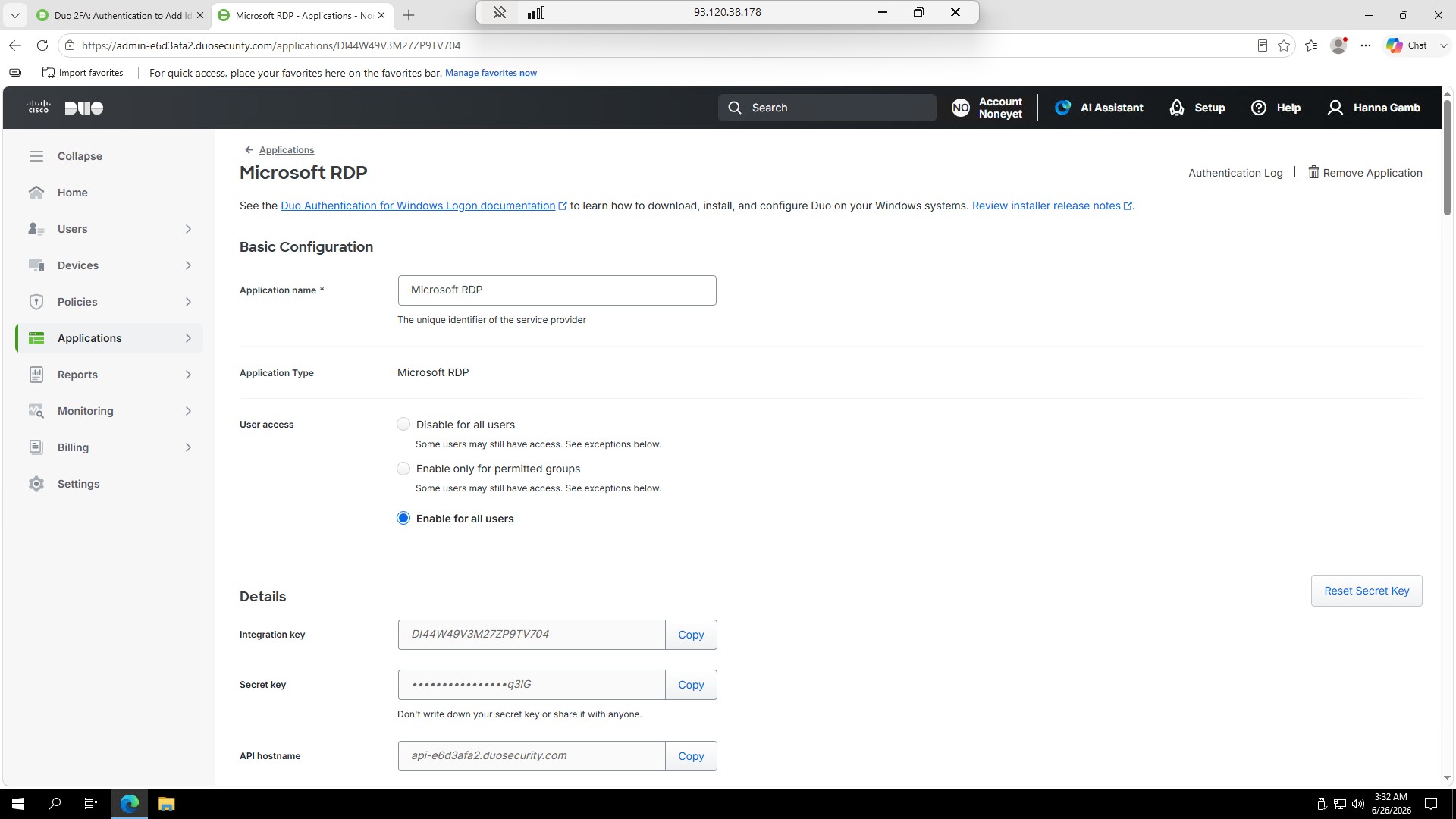Click the Integration key value field
The height and width of the screenshot is (819, 1456).
[x=532, y=635]
